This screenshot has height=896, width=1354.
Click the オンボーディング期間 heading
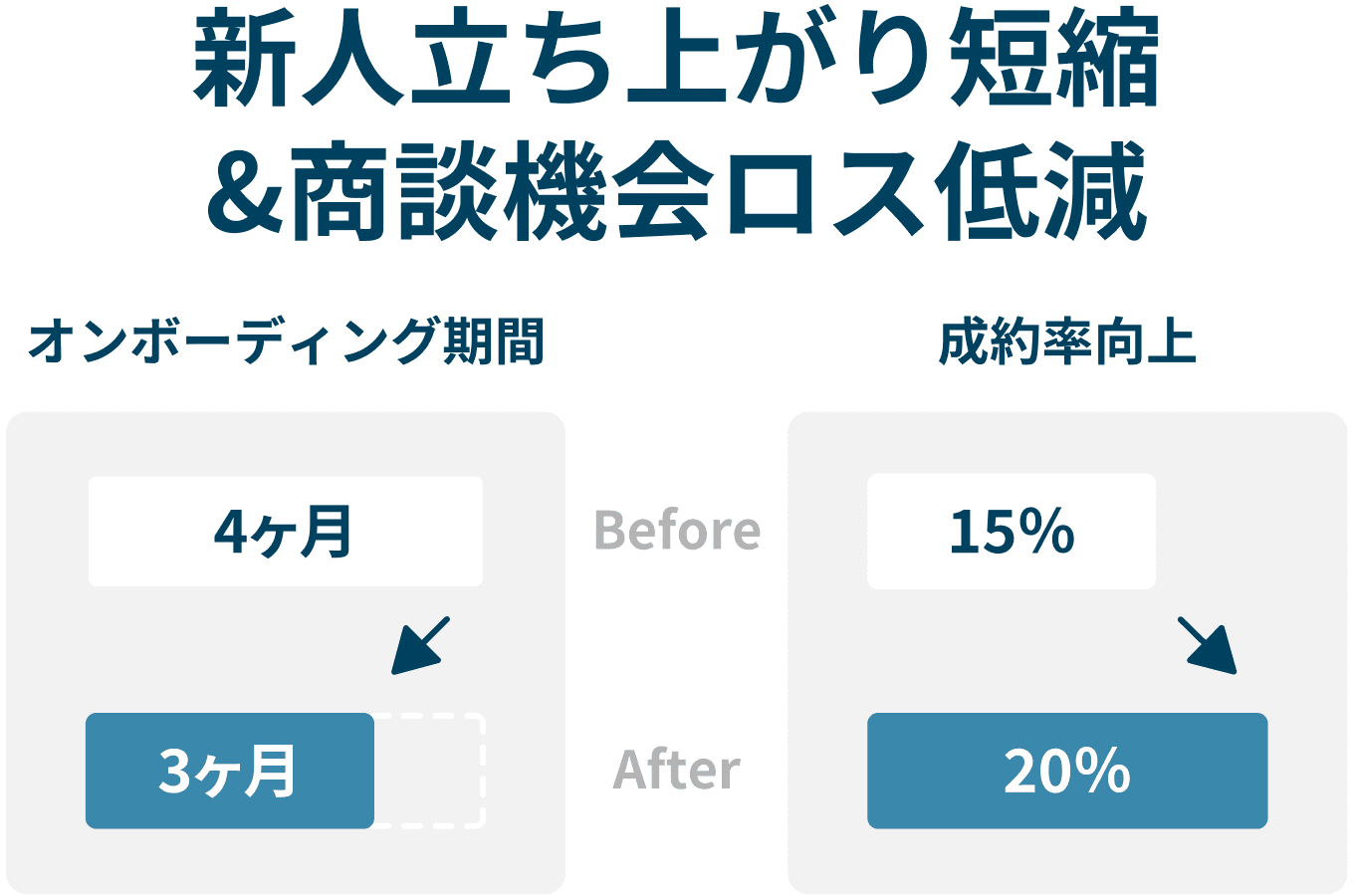(x=286, y=342)
